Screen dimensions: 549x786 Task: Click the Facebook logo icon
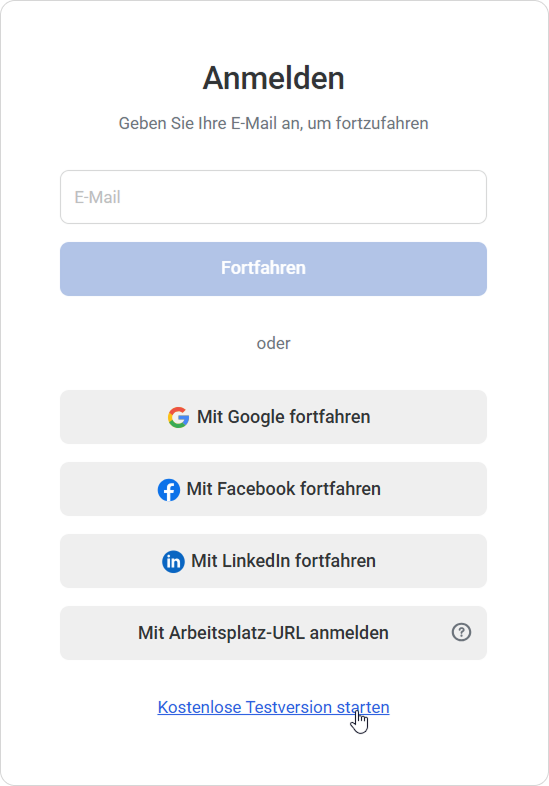tap(169, 490)
